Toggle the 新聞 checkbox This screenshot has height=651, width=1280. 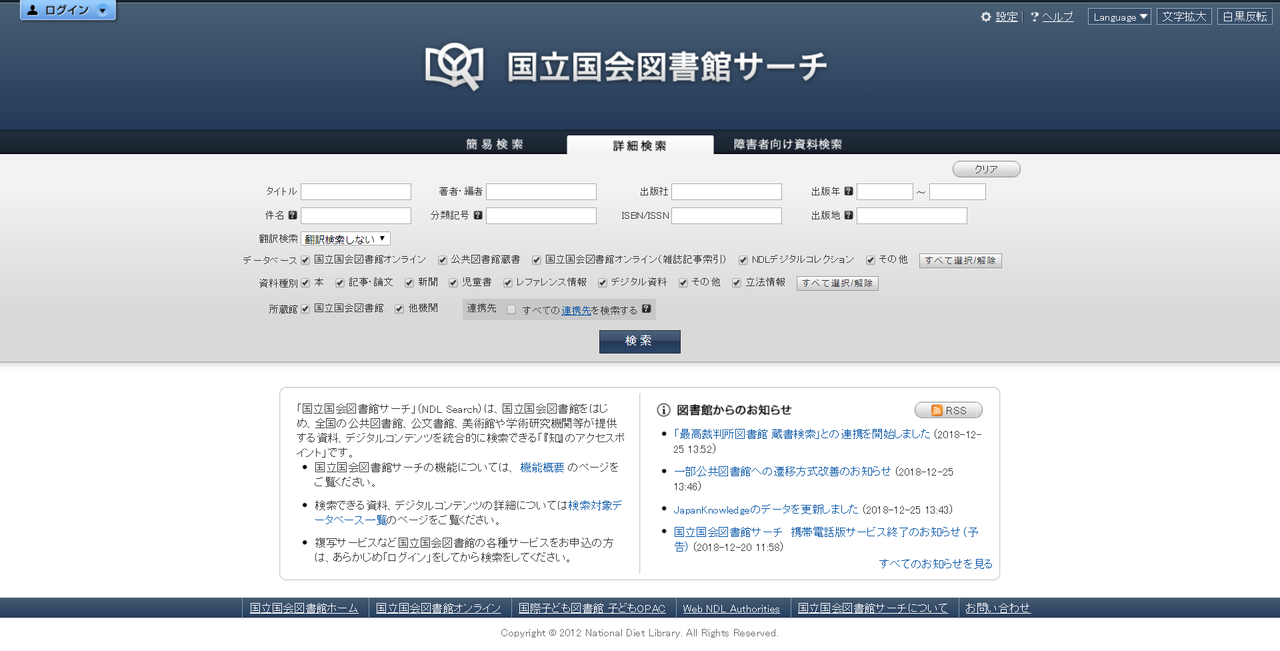tap(410, 283)
